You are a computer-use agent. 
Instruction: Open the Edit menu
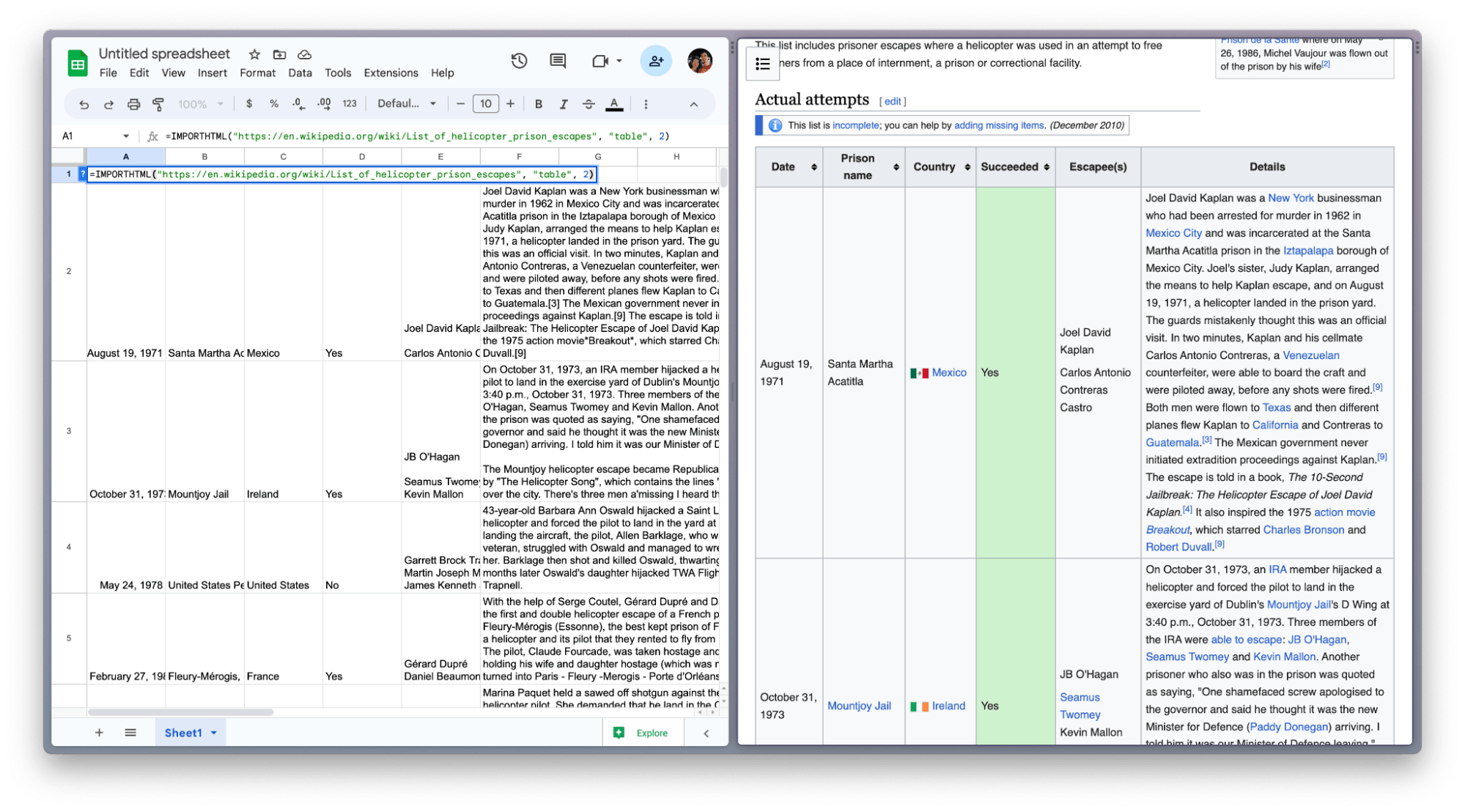click(139, 73)
